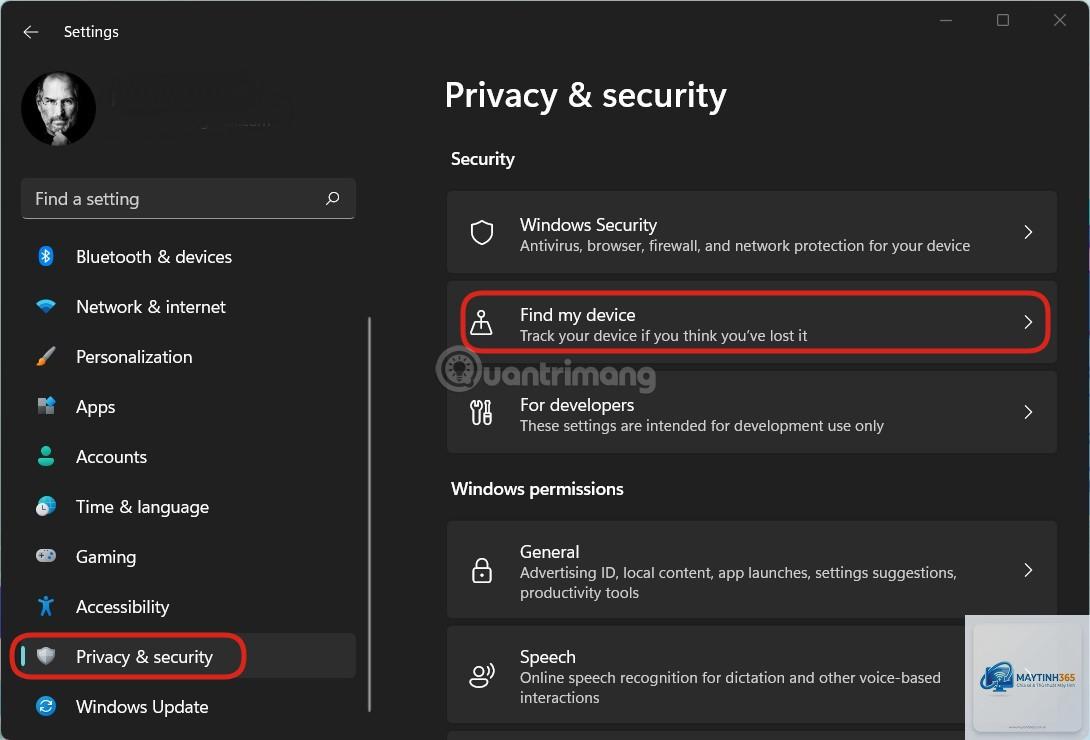The width and height of the screenshot is (1090, 740).
Task: Select Privacy & security in sidebar
Action: 188,656
